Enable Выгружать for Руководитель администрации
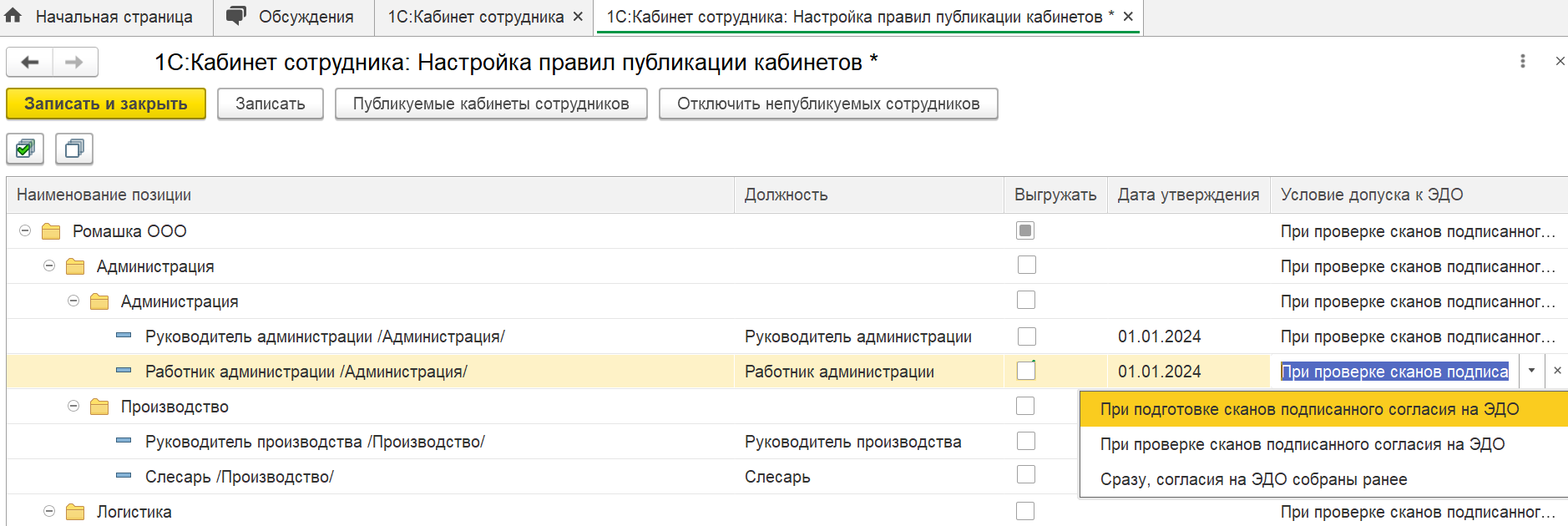Screen dimensions: 1568x526 point(1026,336)
